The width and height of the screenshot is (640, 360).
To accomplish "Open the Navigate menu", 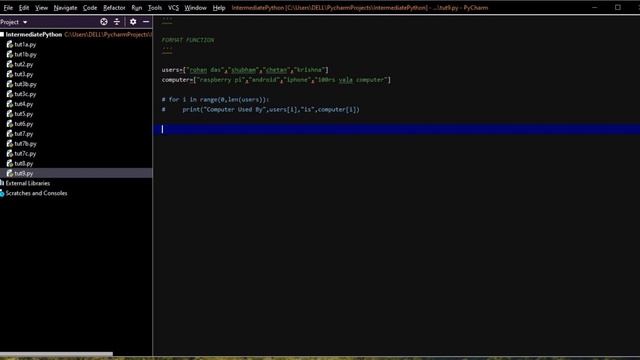I will [x=65, y=8].
